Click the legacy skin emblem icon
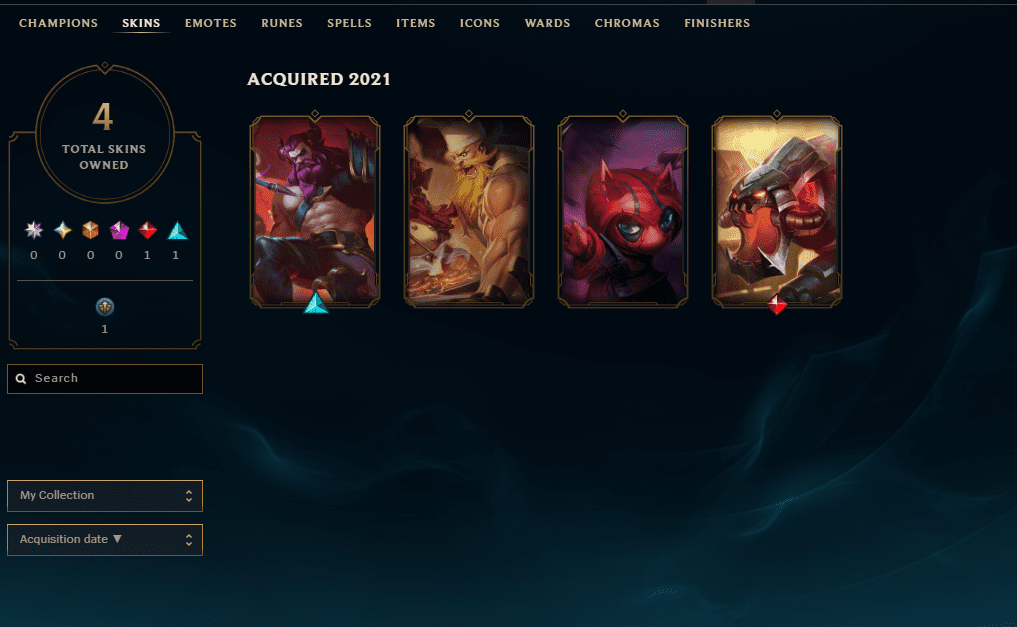This screenshot has width=1017, height=627. [x=104, y=307]
